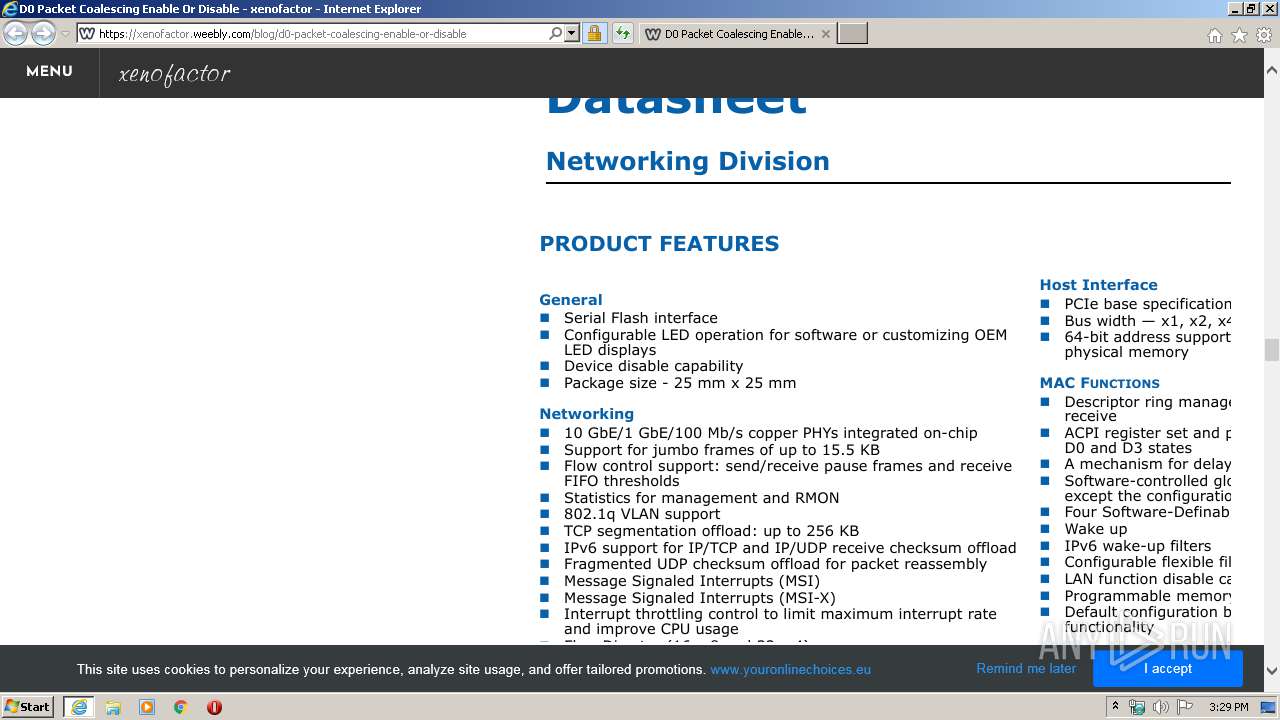
Task: Click the Networking section heading
Action: tap(586, 414)
